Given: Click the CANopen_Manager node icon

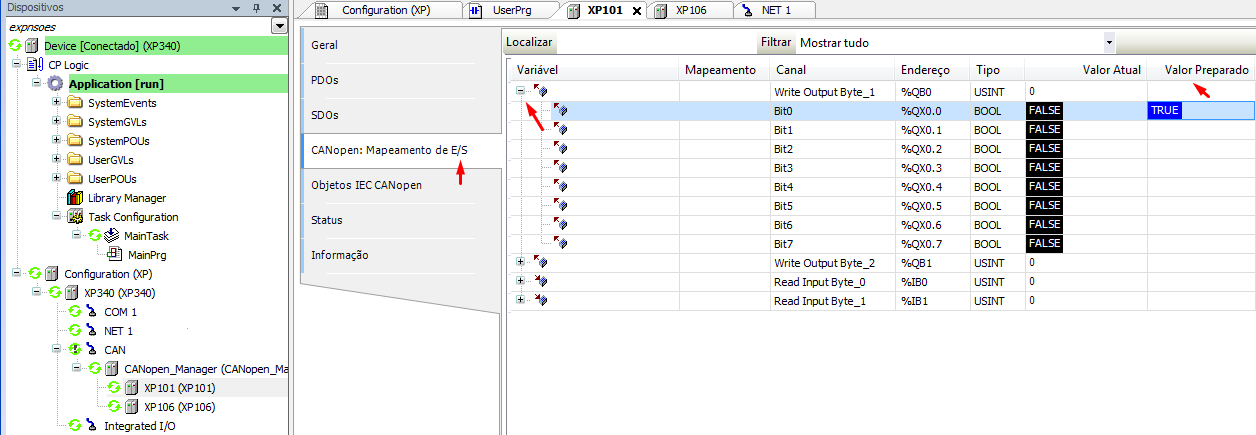Looking at the screenshot, I should point(112,369).
